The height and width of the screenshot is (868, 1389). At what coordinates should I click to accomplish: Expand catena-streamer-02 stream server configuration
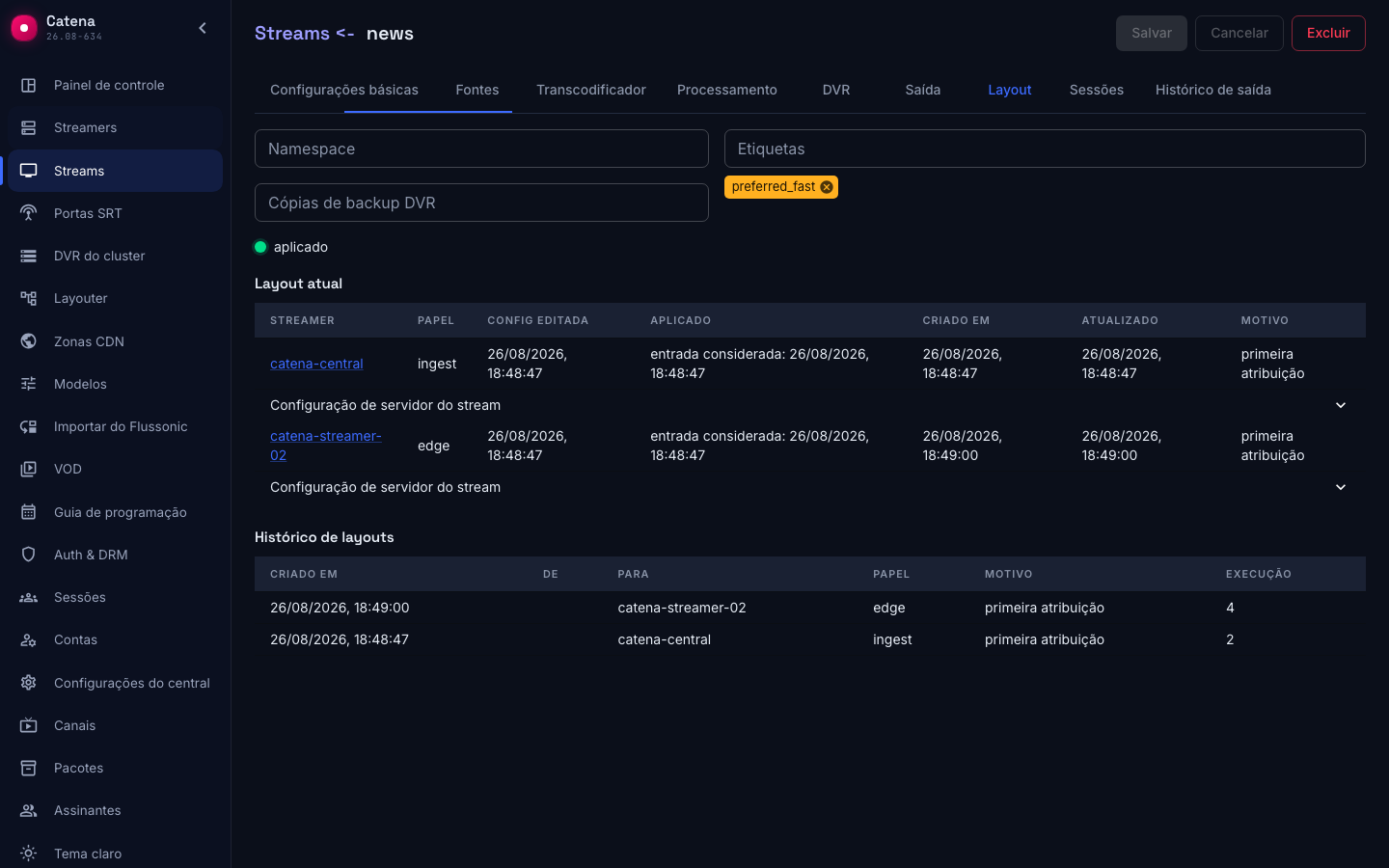(x=1341, y=487)
